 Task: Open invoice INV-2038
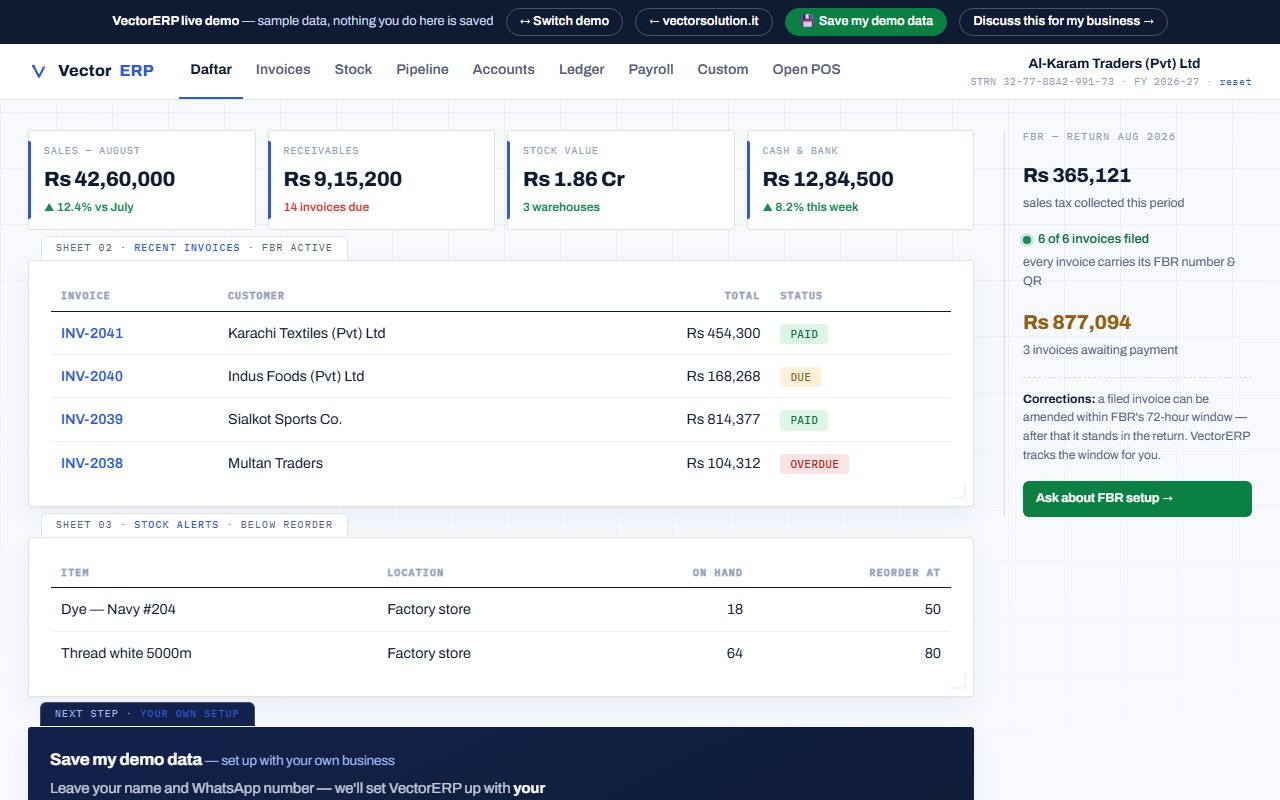click(92, 463)
